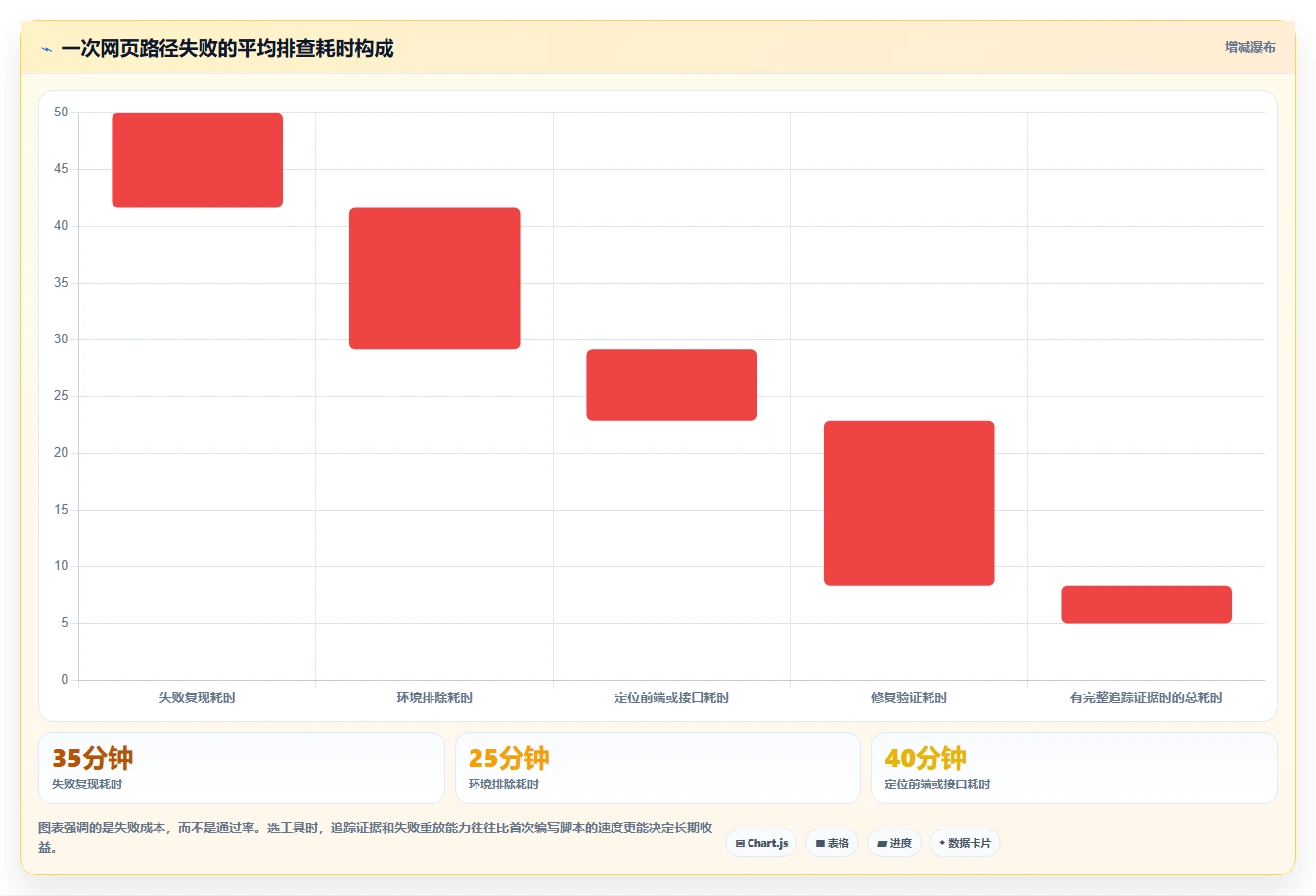The image size is (1316, 896).
Task: Click the red bar above 有完整追踪证据时的总耗时
Action: pyautogui.click(x=1147, y=605)
